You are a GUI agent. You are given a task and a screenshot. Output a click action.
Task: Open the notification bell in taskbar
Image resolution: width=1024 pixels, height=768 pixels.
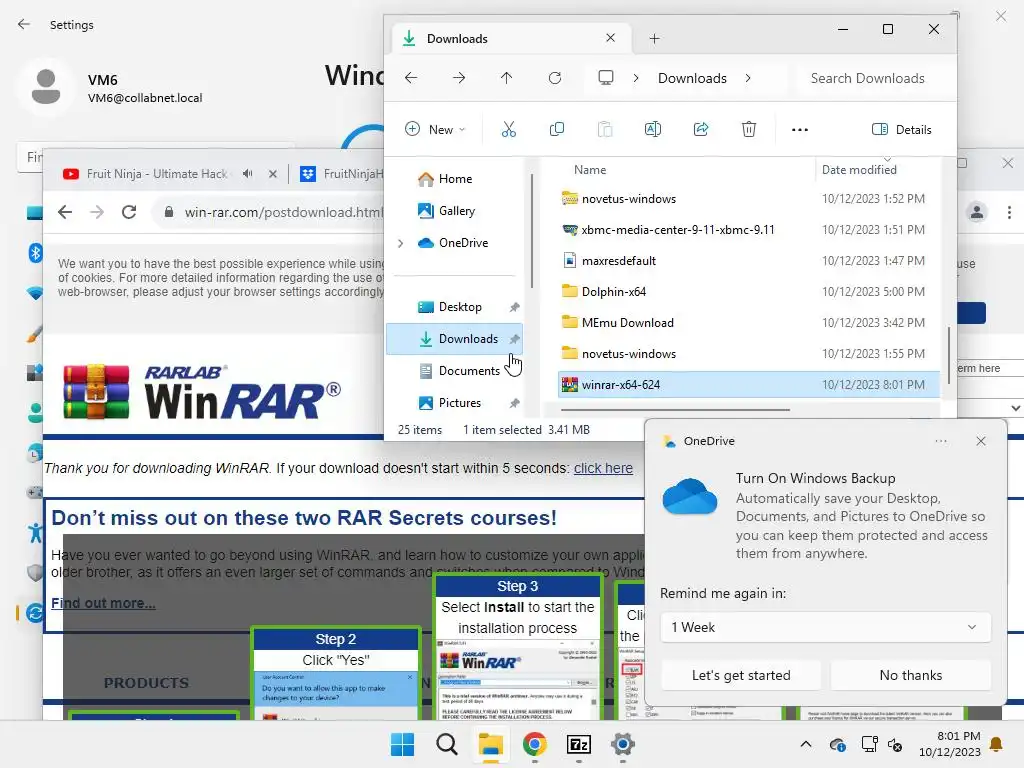coord(997,744)
